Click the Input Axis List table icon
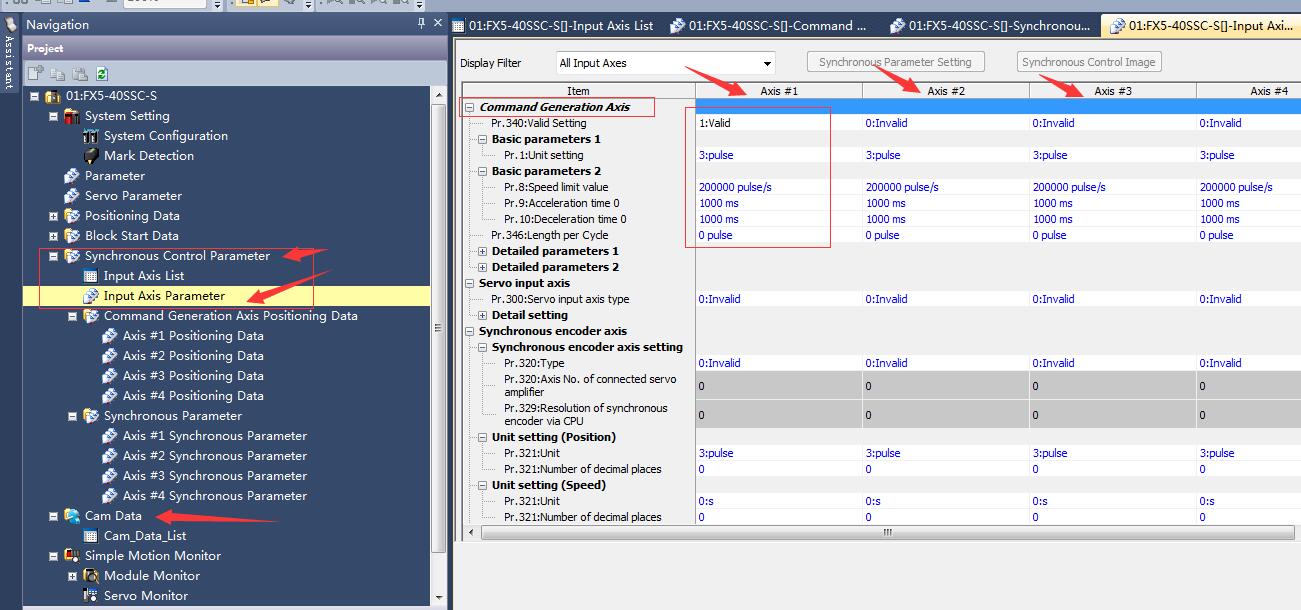Image resolution: width=1301 pixels, height=610 pixels. click(x=91, y=276)
